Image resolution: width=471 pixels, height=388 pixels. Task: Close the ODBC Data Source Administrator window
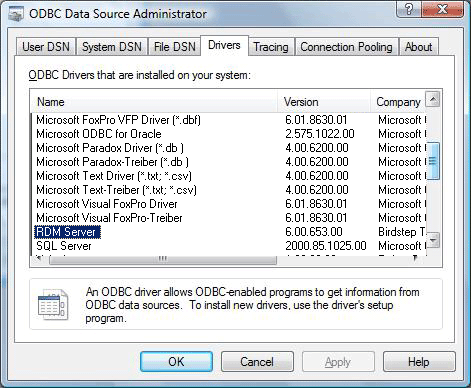pyautogui.click(x=442, y=10)
